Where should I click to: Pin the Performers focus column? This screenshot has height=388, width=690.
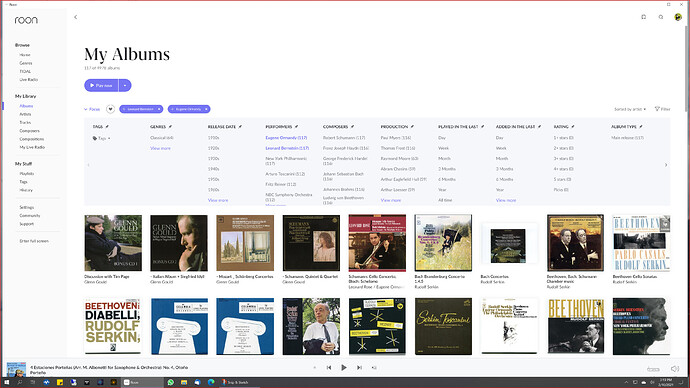click(x=297, y=127)
